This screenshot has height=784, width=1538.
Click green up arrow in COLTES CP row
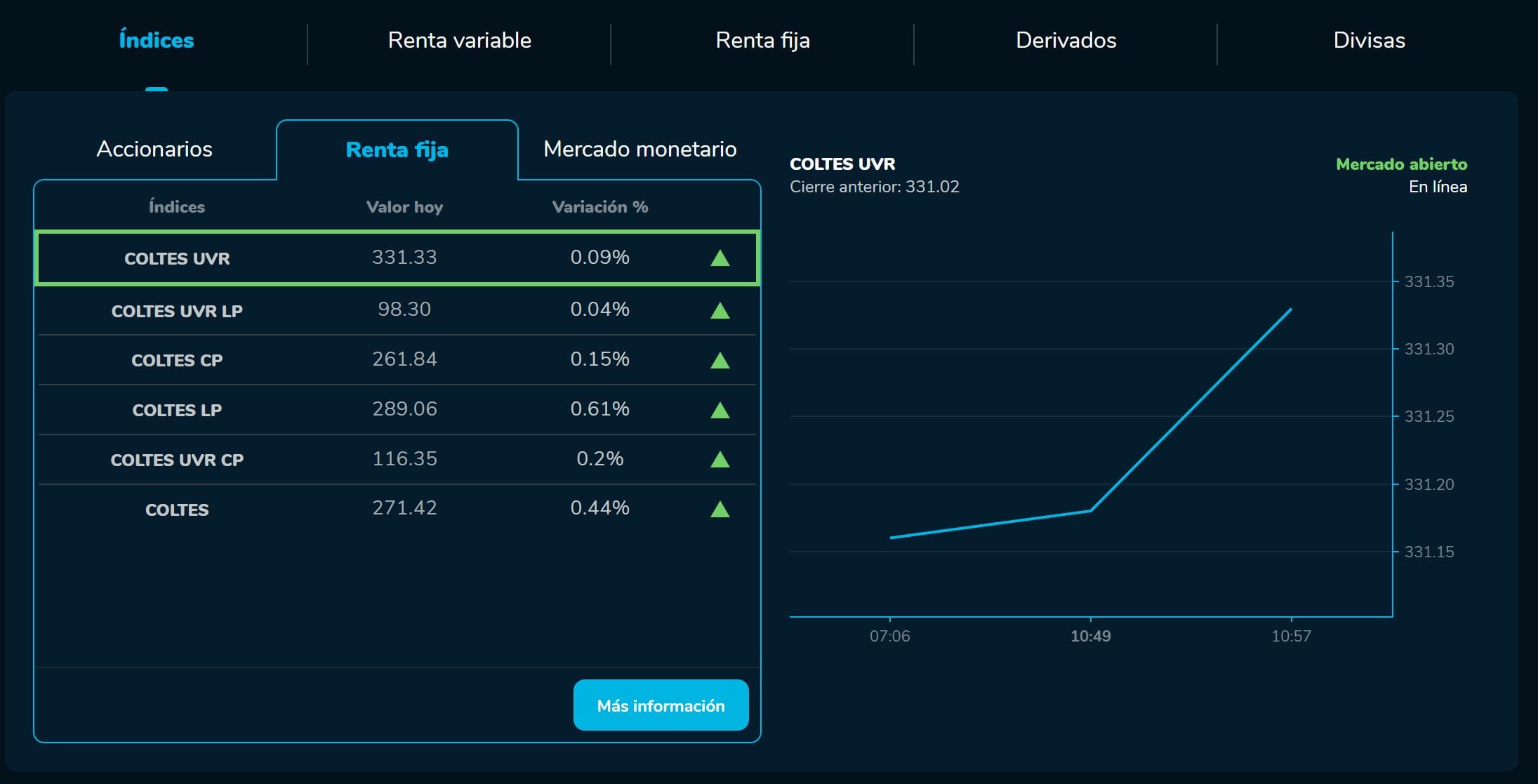pos(720,361)
